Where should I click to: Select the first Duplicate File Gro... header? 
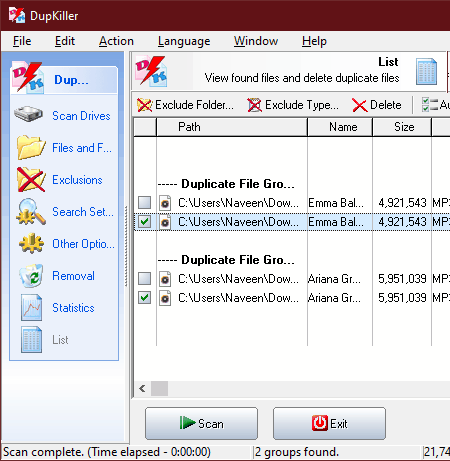pyautogui.click(x=226, y=184)
